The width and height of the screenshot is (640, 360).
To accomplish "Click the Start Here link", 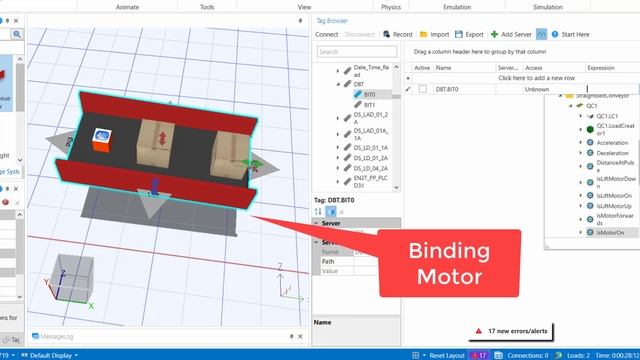I will click(x=575, y=34).
